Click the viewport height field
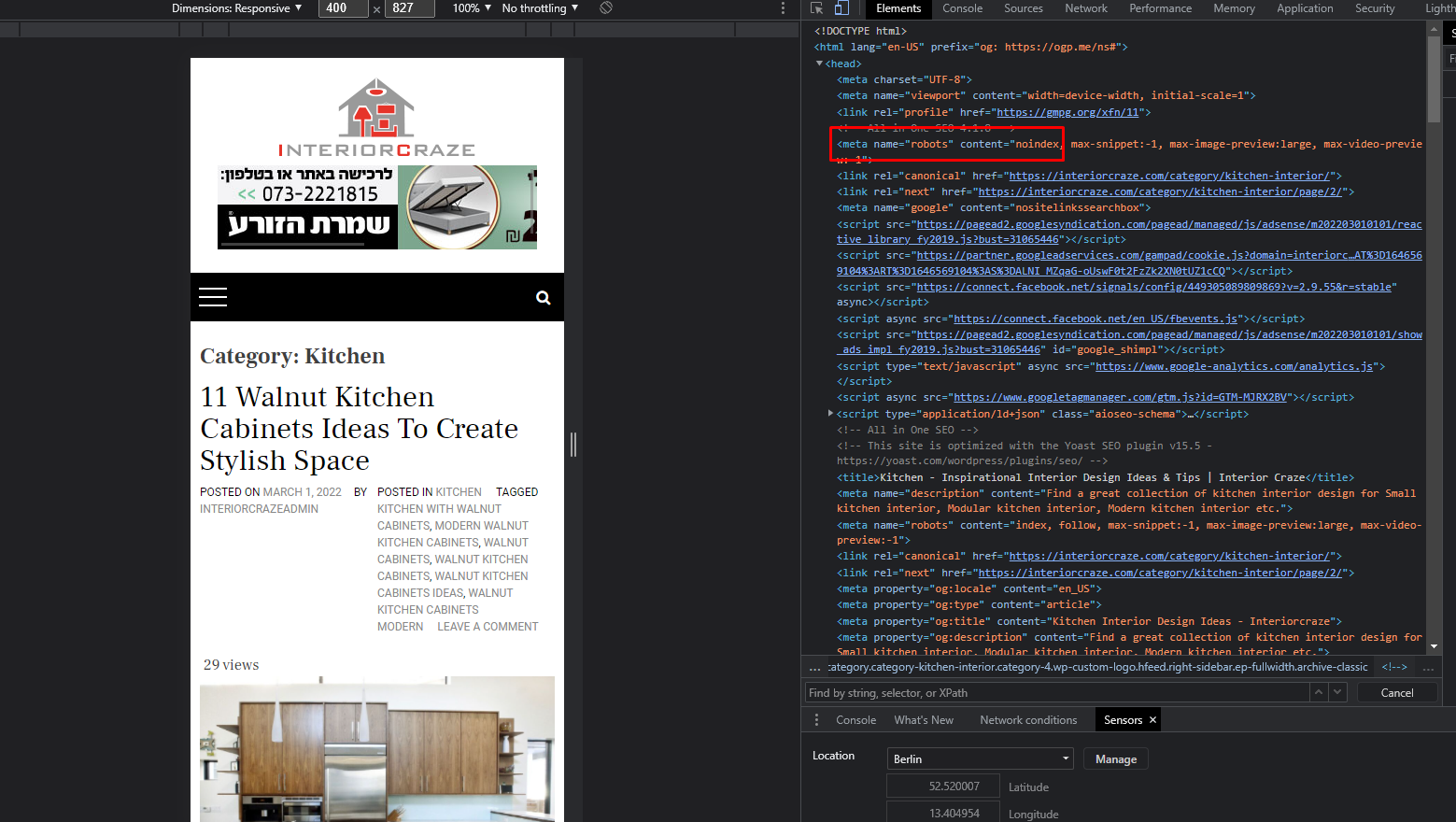Screen dimensions: 1456x822 tap(410, 8)
